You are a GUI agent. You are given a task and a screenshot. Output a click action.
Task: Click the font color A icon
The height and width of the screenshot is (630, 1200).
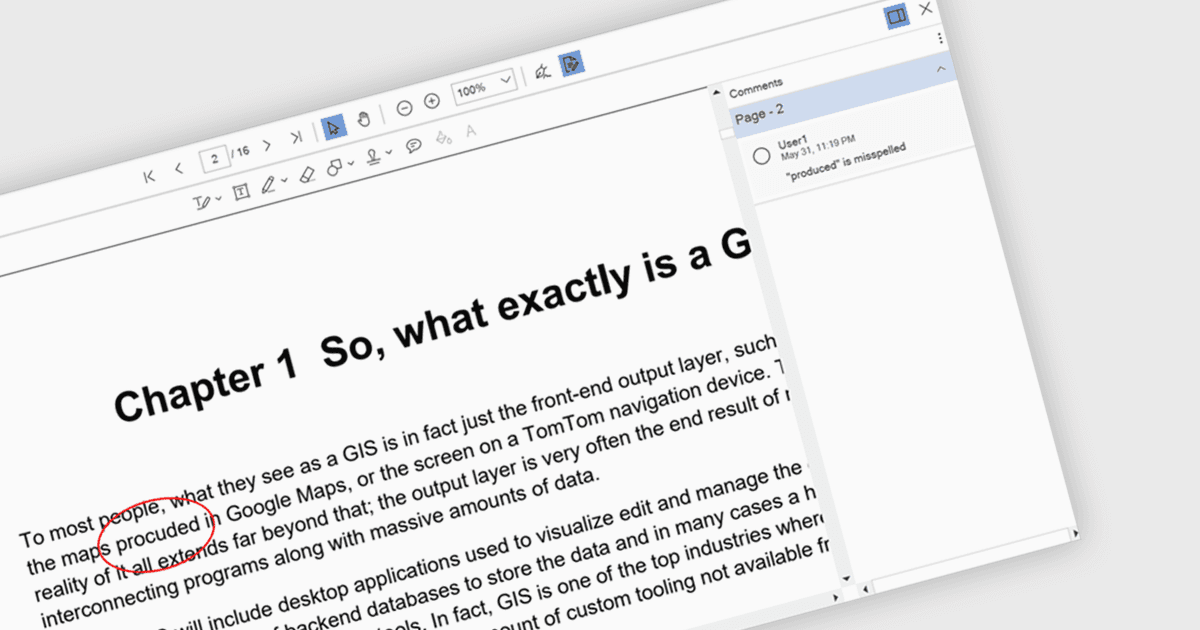(x=471, y=131)
